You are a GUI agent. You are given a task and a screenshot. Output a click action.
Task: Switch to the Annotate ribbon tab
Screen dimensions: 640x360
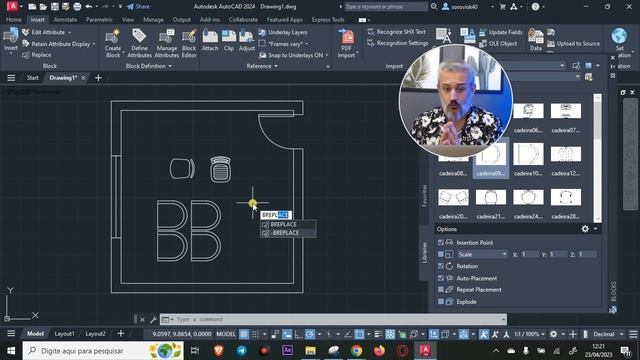pos(65,20)
